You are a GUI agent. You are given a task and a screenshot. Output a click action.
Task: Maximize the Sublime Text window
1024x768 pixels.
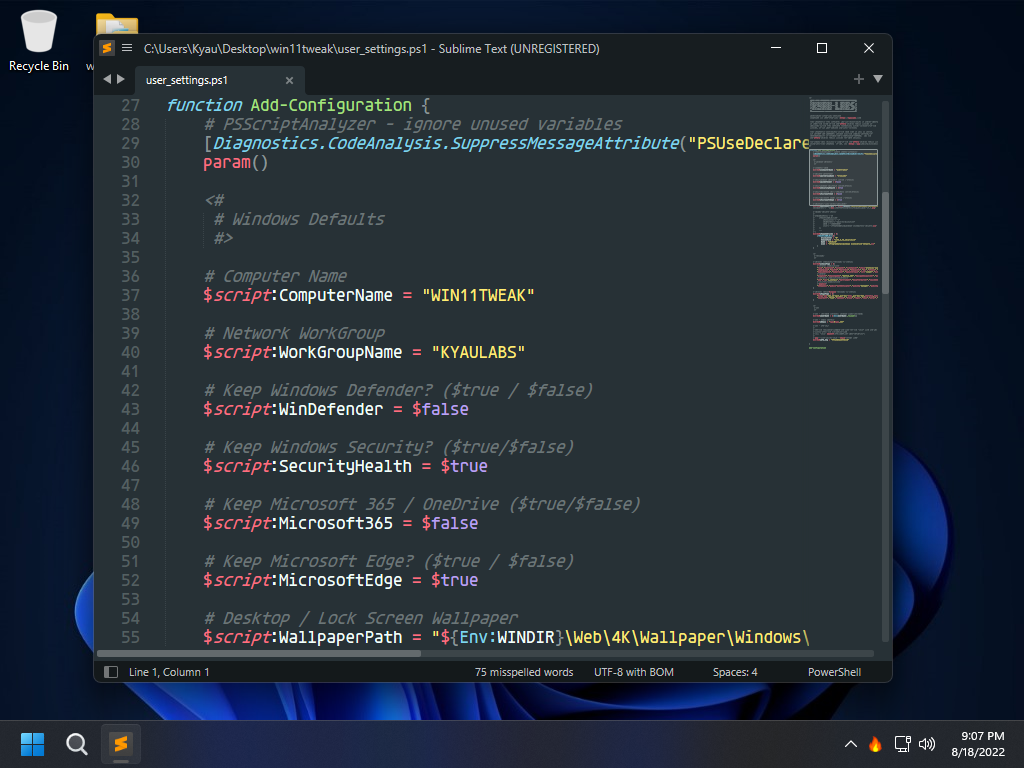[822, 48]
